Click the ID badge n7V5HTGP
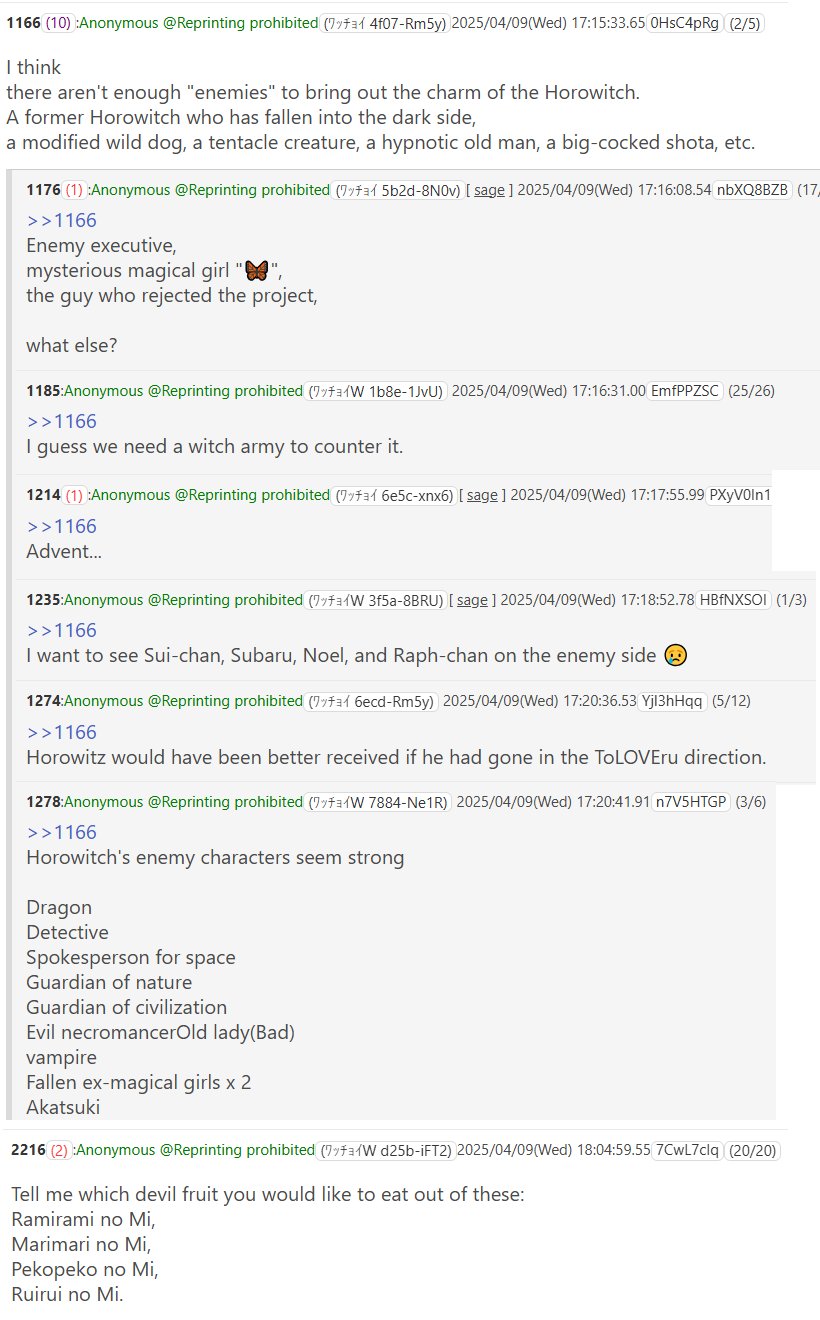 click(691, 802)
